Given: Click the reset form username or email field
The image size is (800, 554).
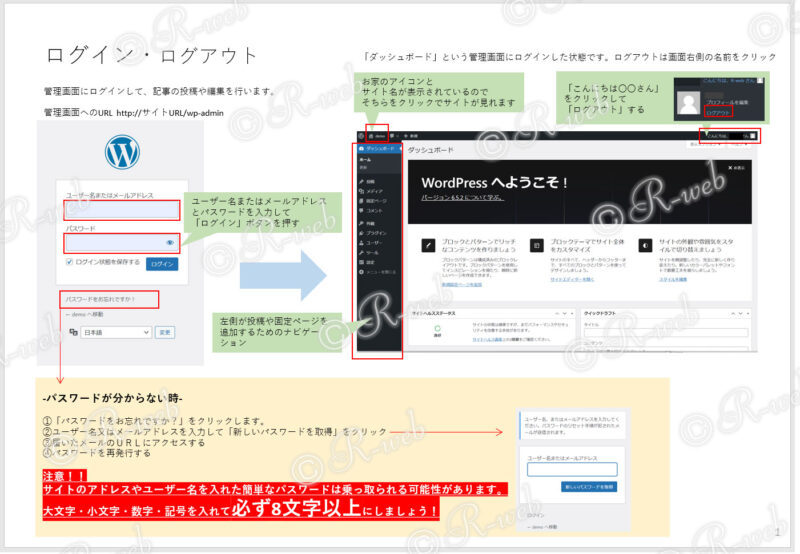Looking at the screenshot, I should point(572,469).
